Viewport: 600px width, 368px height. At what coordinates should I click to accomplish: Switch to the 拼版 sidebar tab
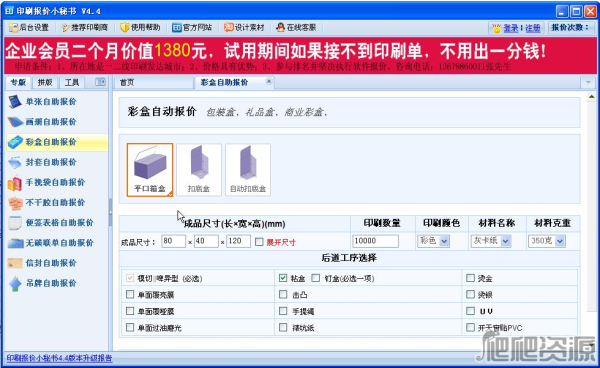point(45,82)
